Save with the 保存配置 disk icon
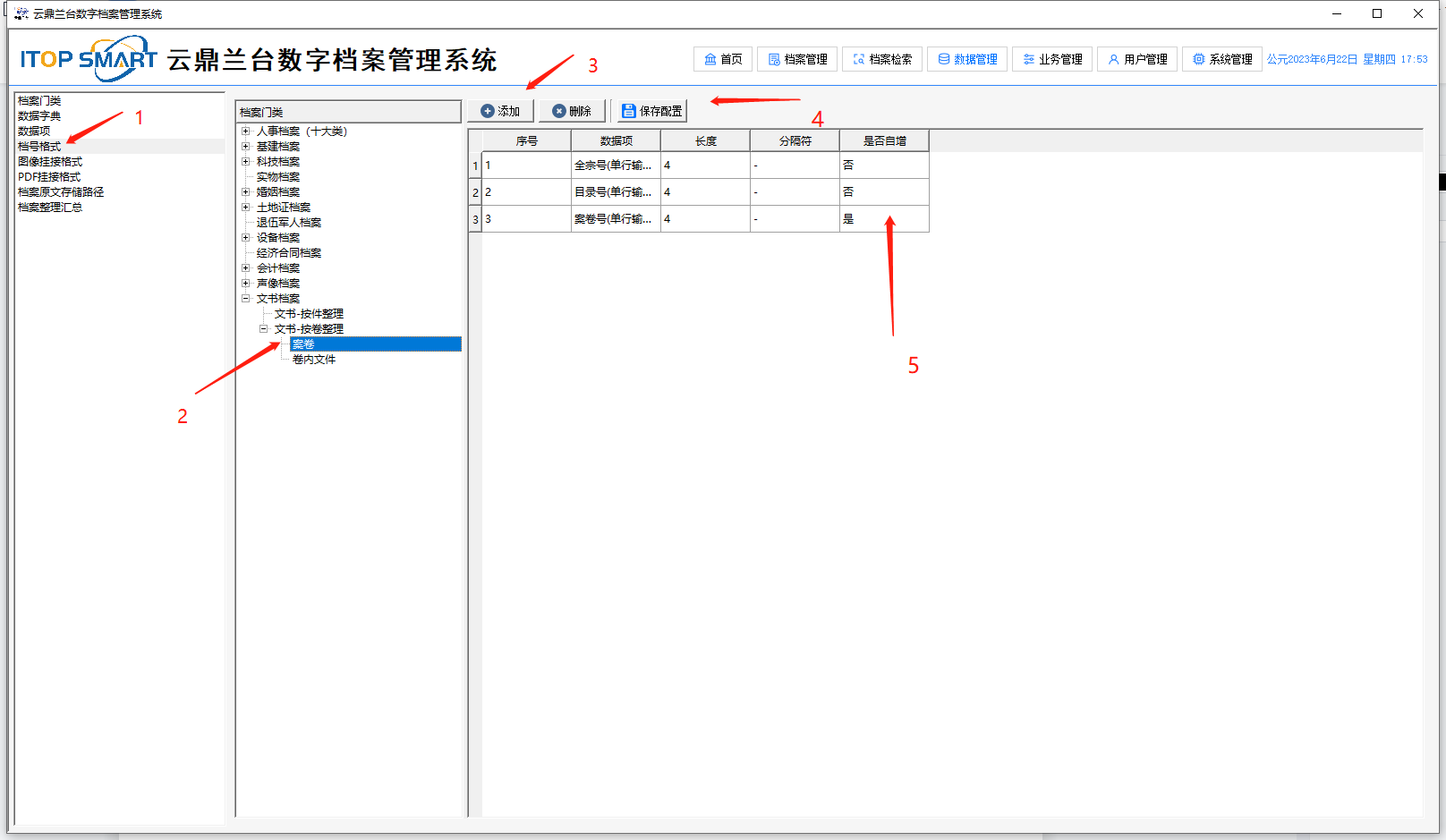Image resolution: width=1446 pixels, height=840 pixels. point(651,111)
